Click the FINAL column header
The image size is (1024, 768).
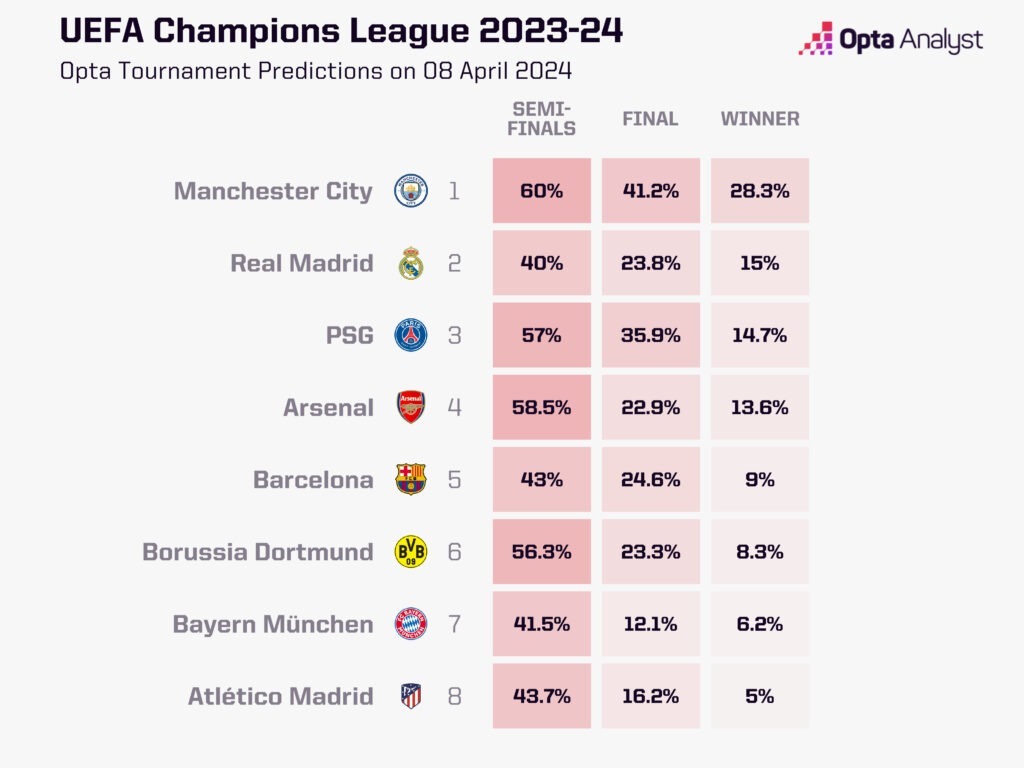click(x=650, y=119)
